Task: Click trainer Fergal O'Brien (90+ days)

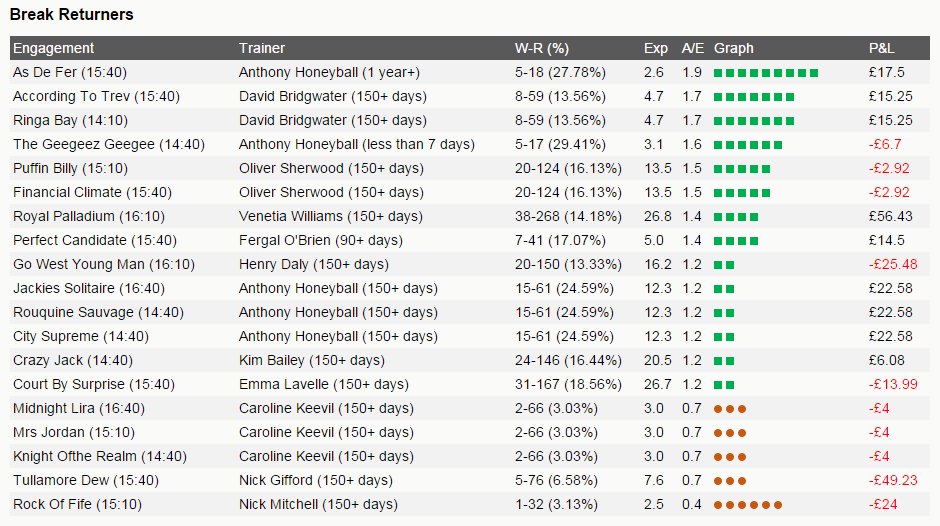Action: point(320,240)
